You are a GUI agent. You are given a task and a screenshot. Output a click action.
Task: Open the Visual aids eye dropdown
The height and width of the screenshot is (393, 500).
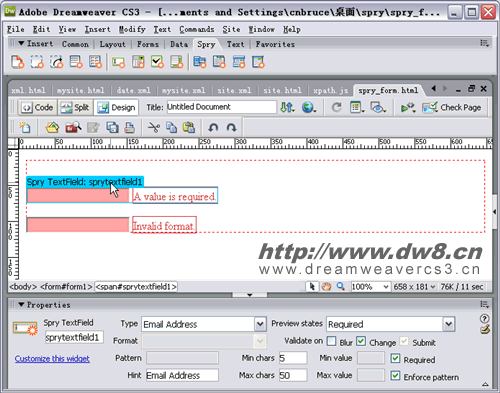378,107
